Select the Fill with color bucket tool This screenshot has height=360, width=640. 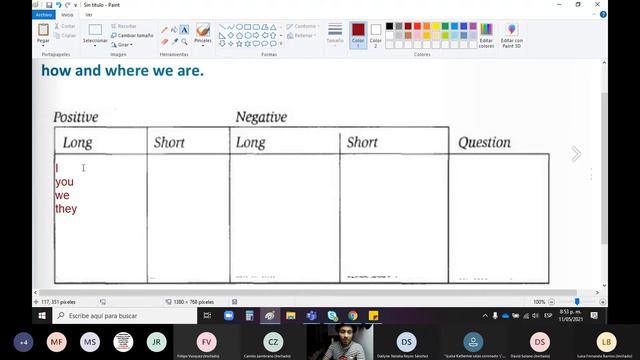[x=174, y=30]
